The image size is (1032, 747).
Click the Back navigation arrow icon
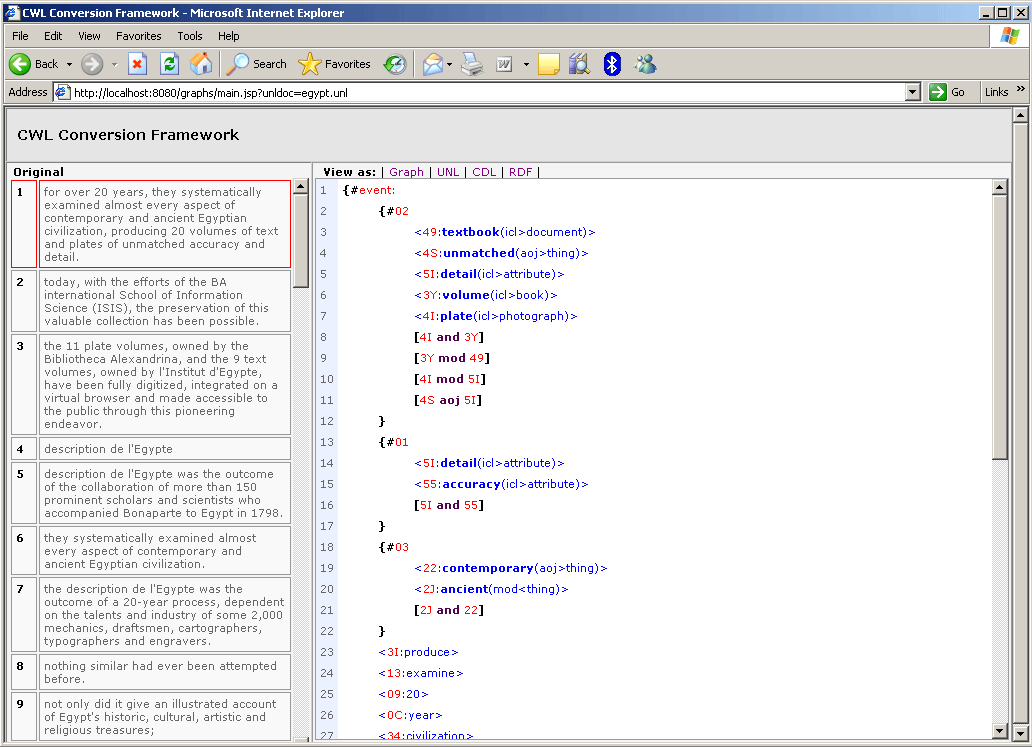tap(20, 64)
